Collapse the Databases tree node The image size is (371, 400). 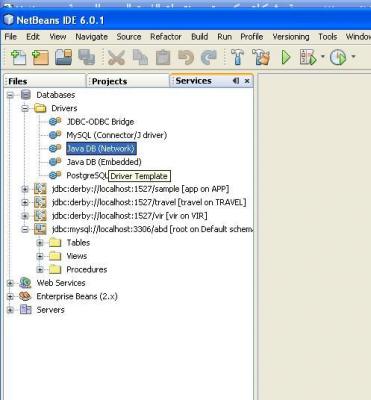10,95
